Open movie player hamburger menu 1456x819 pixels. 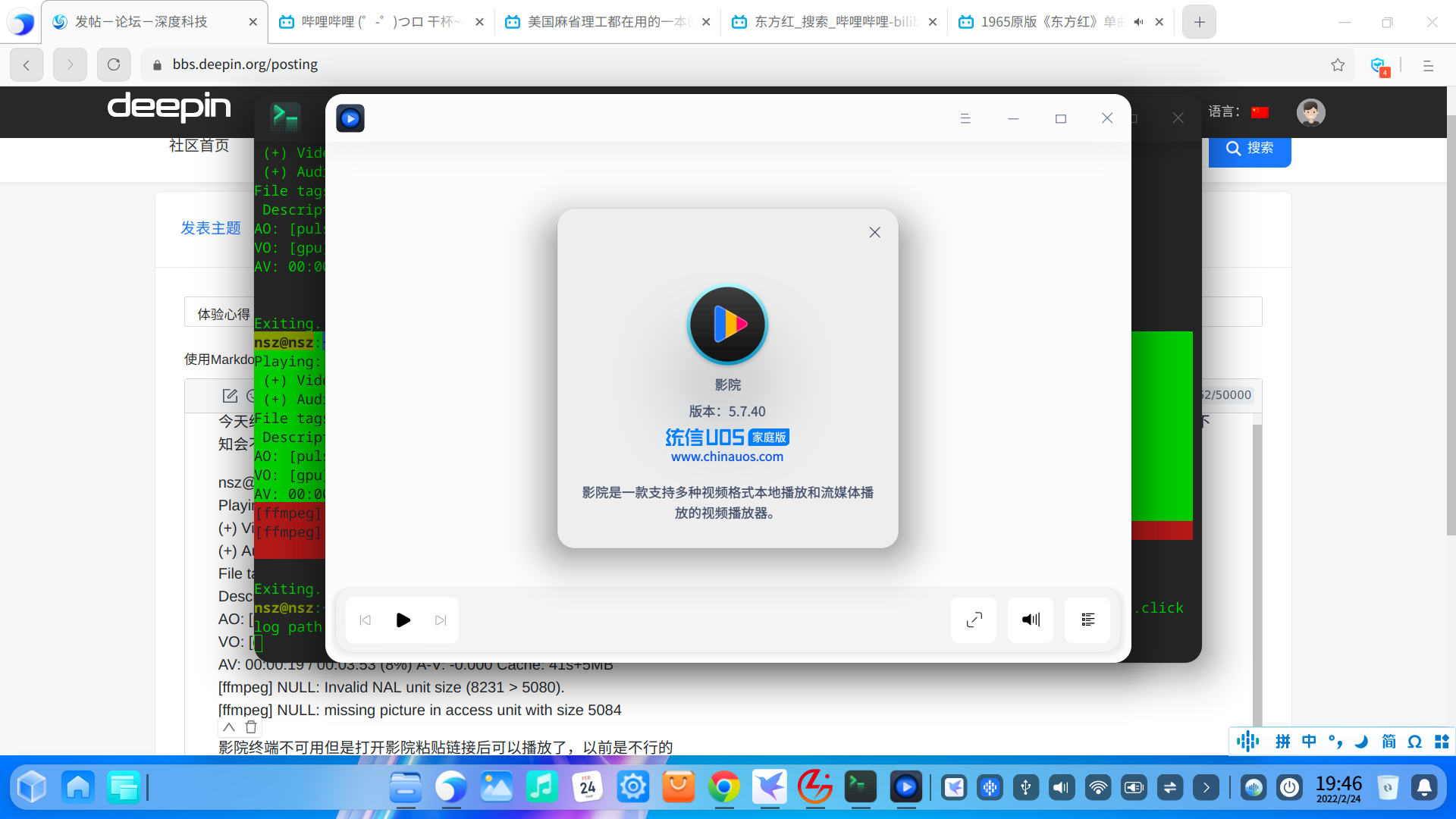[965, 118]
